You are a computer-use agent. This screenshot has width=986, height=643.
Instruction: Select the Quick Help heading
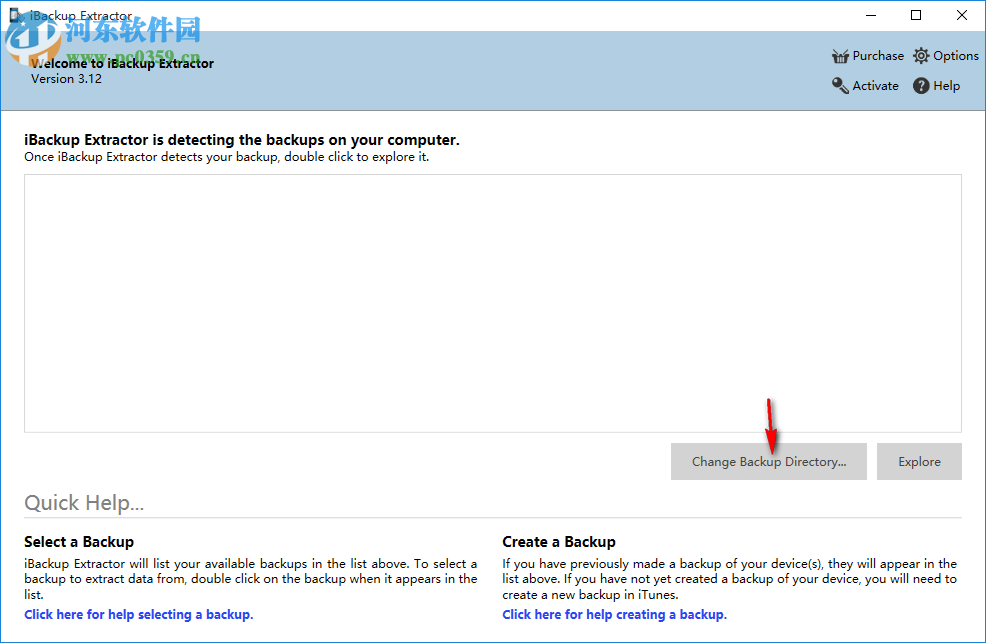pyautogui.click(x=83, y=503)
